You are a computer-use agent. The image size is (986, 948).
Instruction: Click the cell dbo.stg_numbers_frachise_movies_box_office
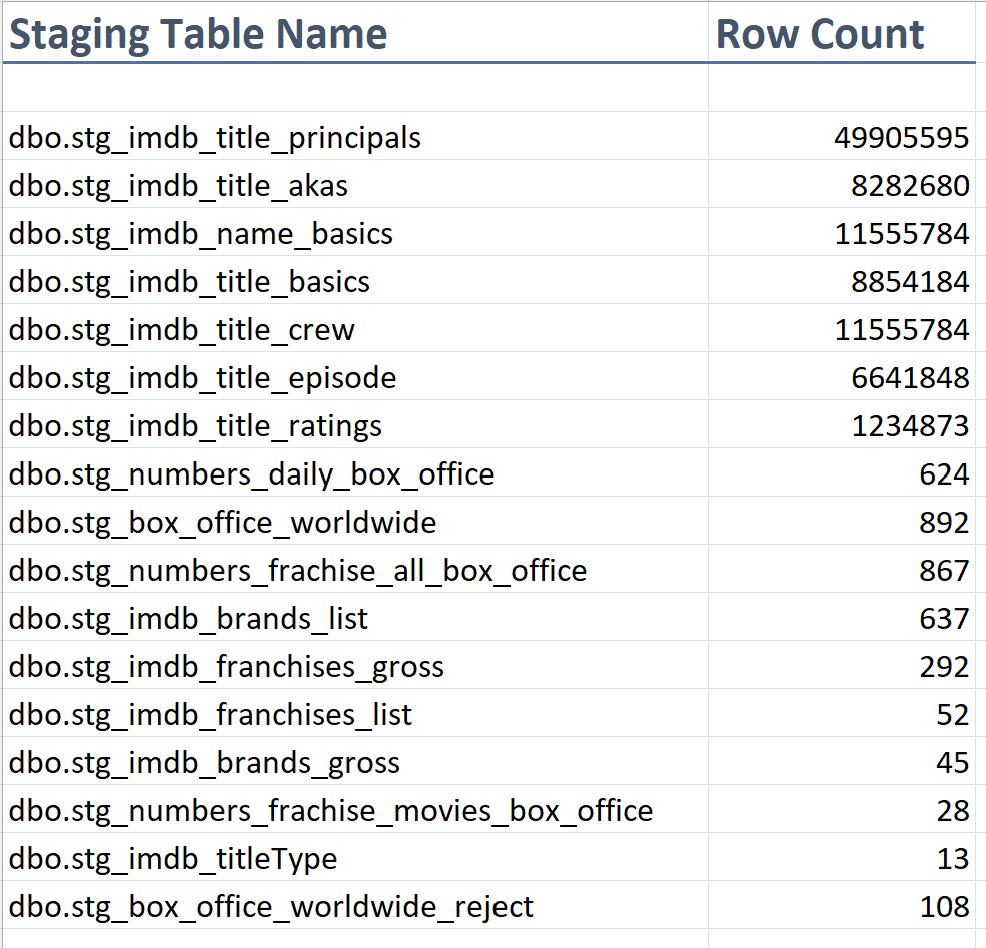(355, 809)
